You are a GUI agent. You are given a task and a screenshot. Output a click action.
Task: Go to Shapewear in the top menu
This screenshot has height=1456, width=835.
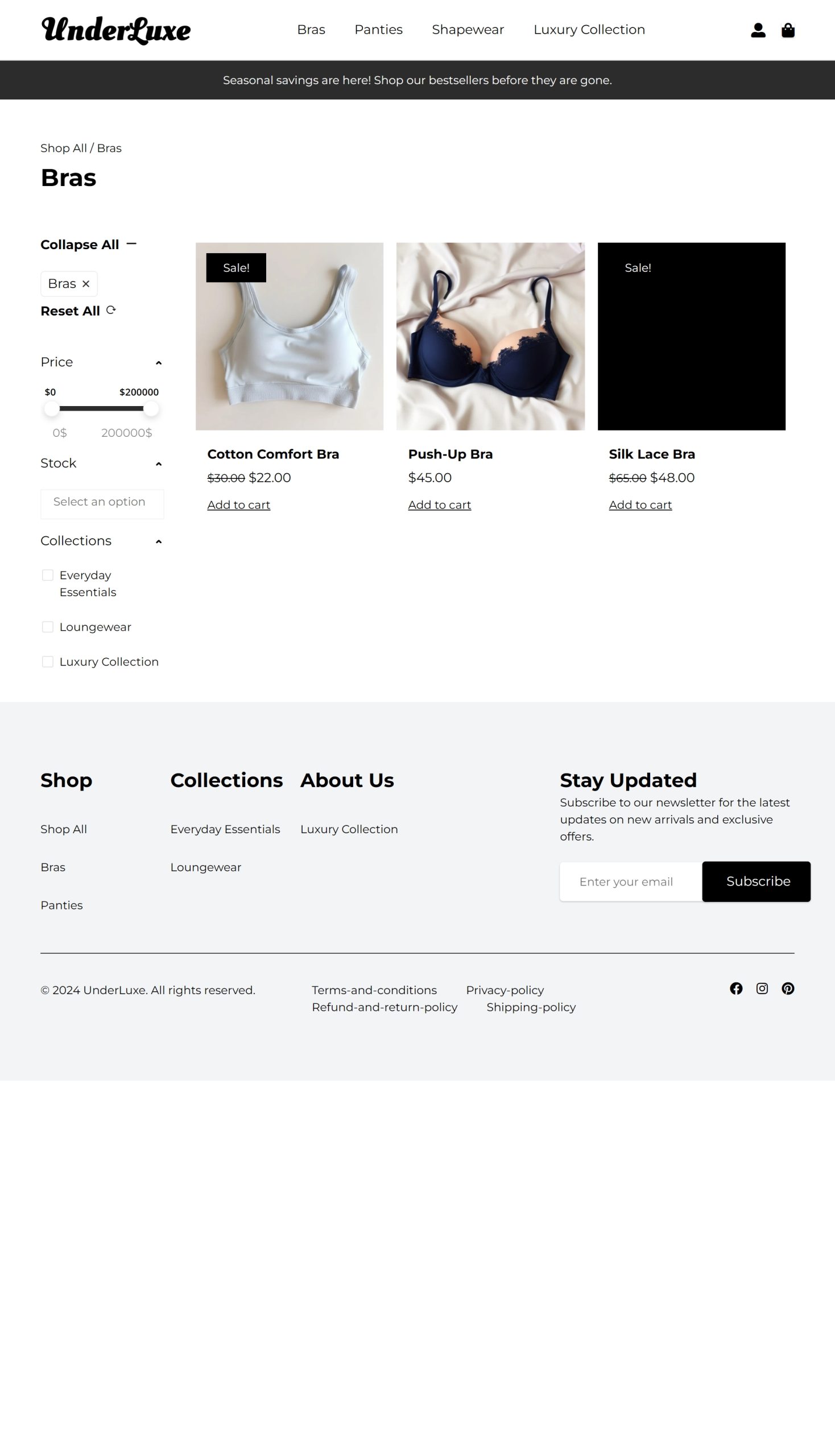click(x=468, y=30)
